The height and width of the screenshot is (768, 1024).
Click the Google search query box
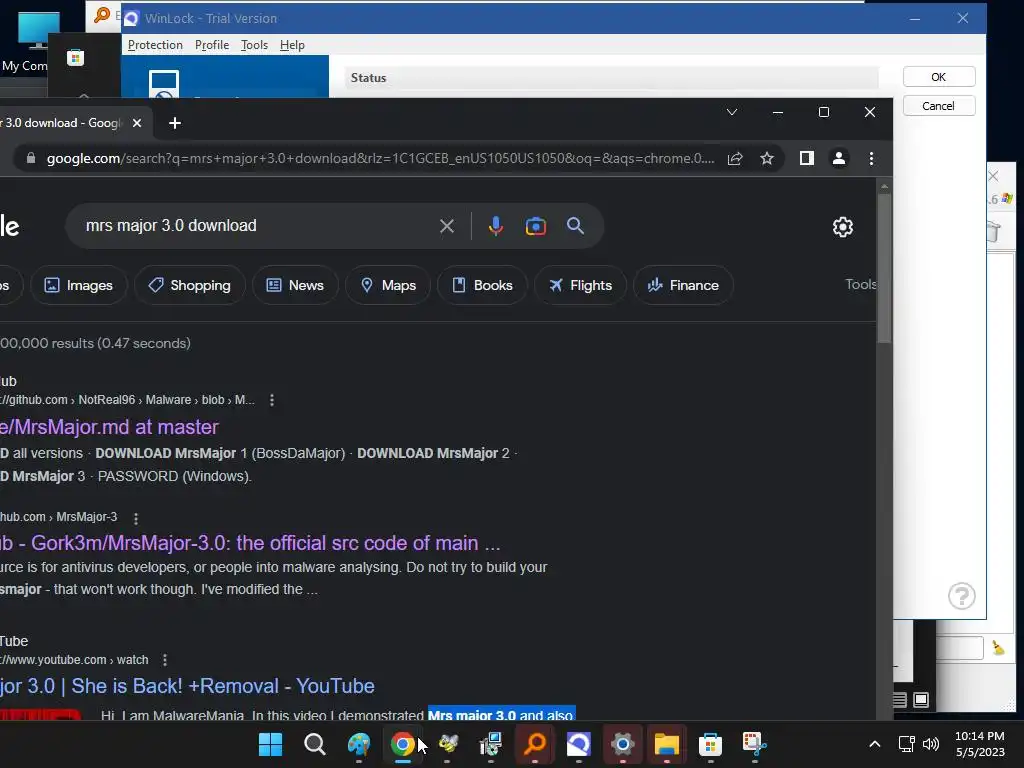click(x=255, y=226)
